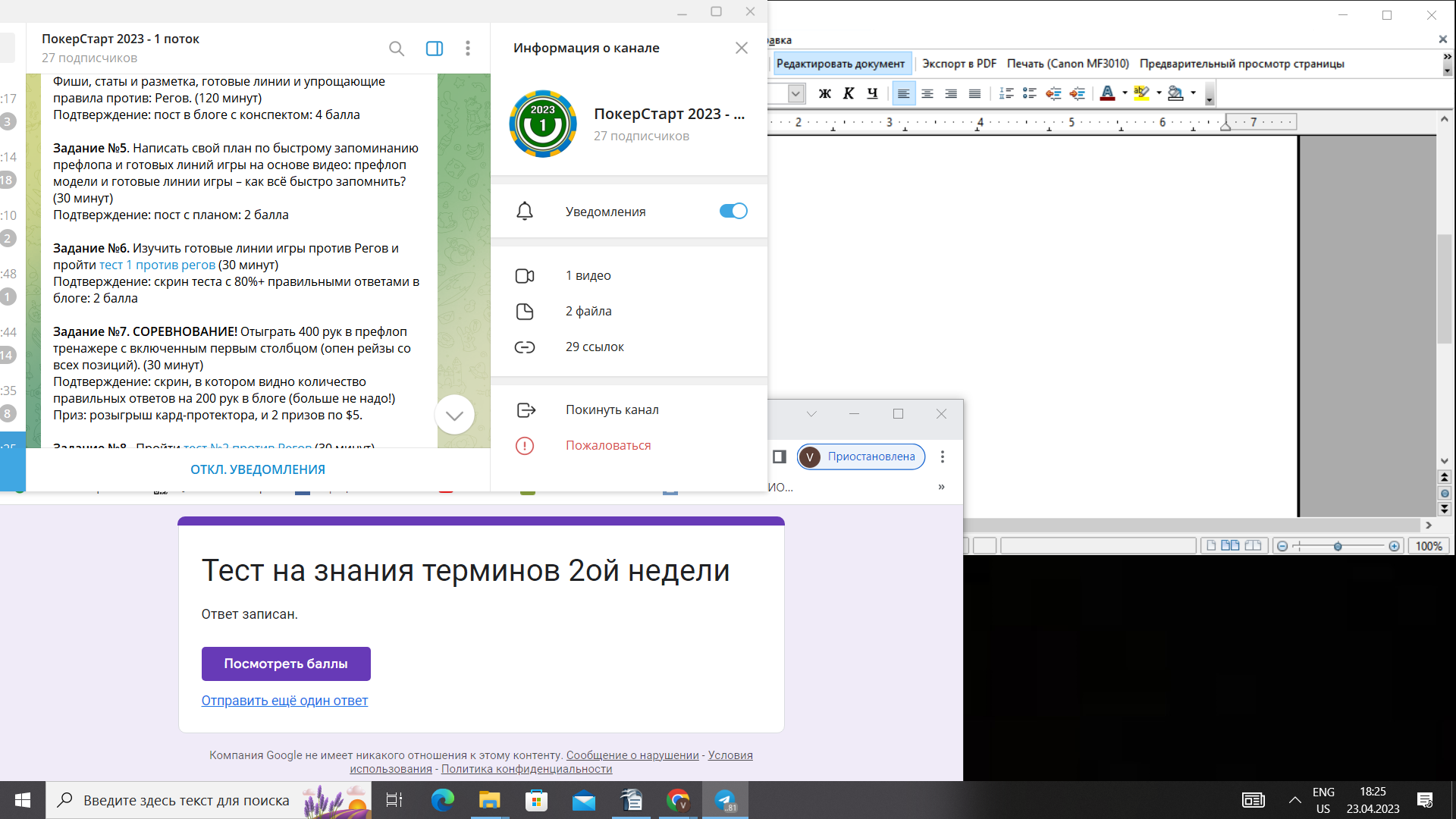The image size is (1456, 819).
Task: Open Сообщение о нарушении link
Action: 632,755
